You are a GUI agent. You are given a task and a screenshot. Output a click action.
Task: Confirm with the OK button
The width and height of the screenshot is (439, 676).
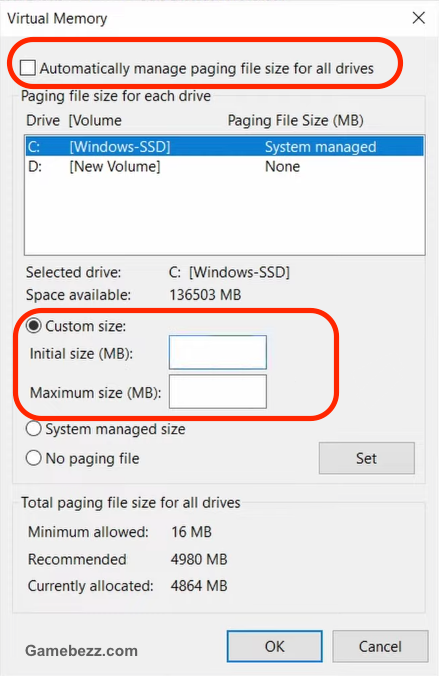pyautogui.click(x=275, y=646)
